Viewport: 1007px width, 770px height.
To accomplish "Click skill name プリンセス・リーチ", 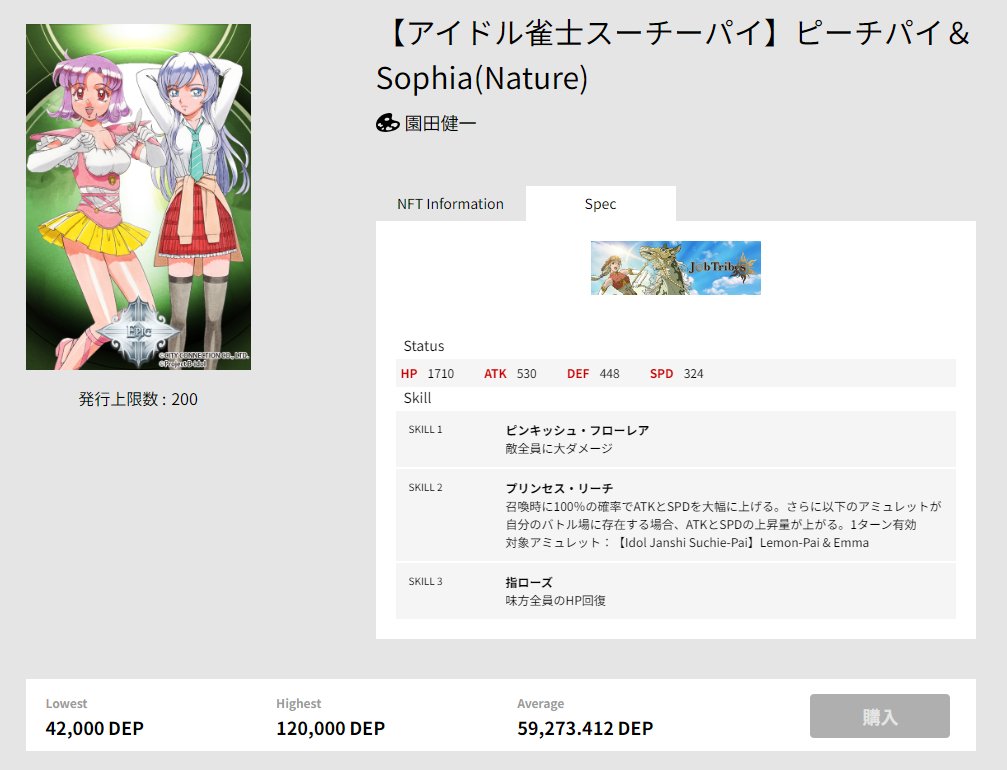I will [x=559, y=488].
